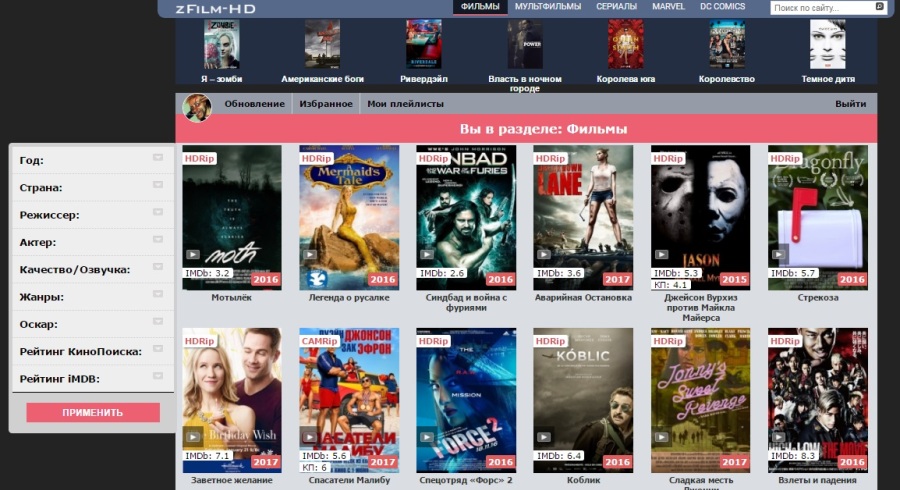Click the Легенда о русалке title text
This screenshot has width=900, height=490.
[x=349, y=298]
